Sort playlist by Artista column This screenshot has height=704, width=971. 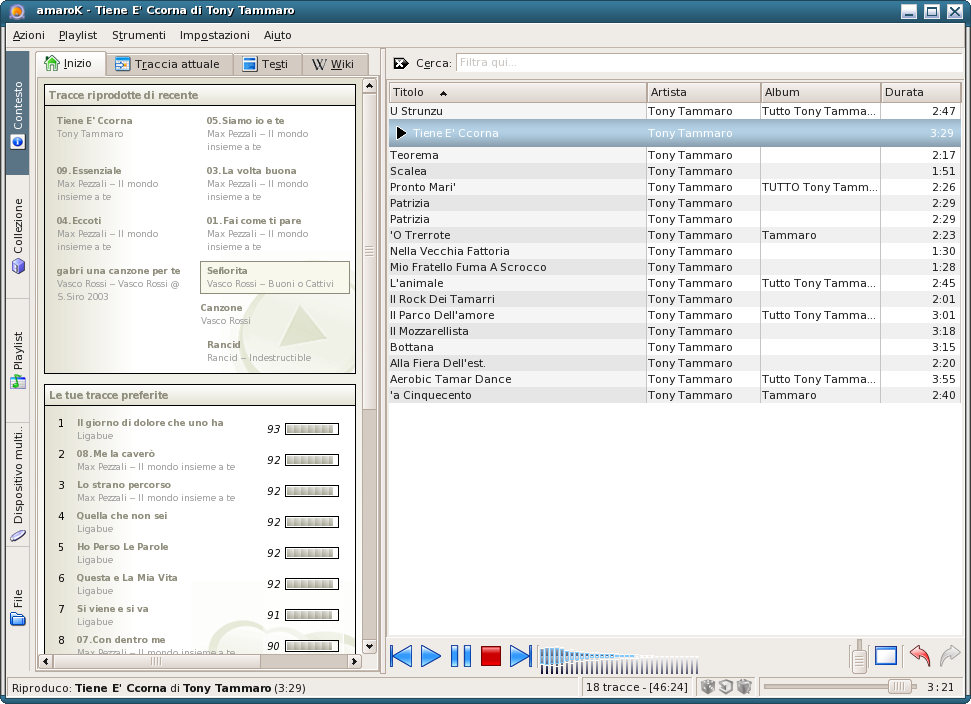[703, 92]
